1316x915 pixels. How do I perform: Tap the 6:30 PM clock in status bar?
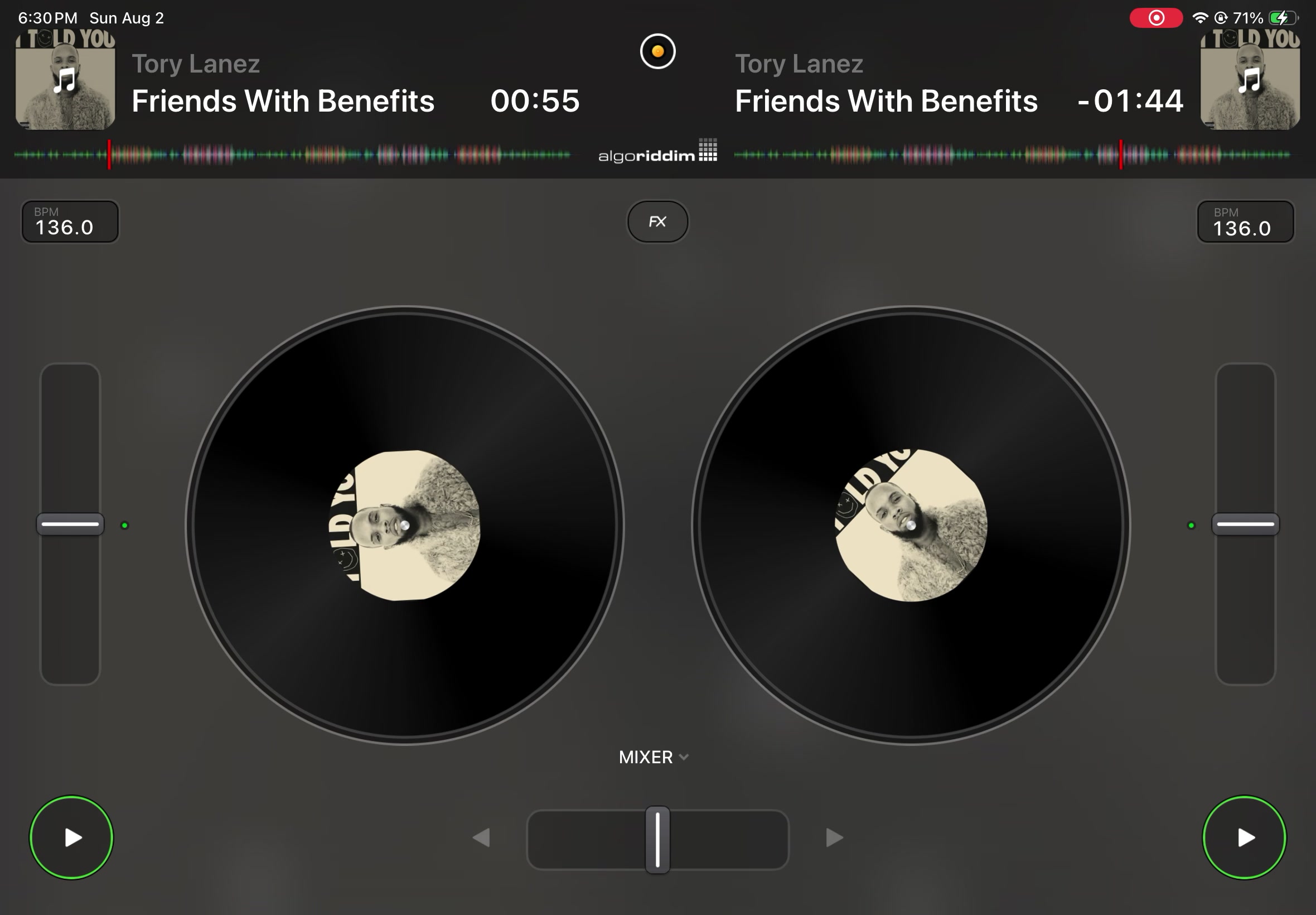point(47,18)
